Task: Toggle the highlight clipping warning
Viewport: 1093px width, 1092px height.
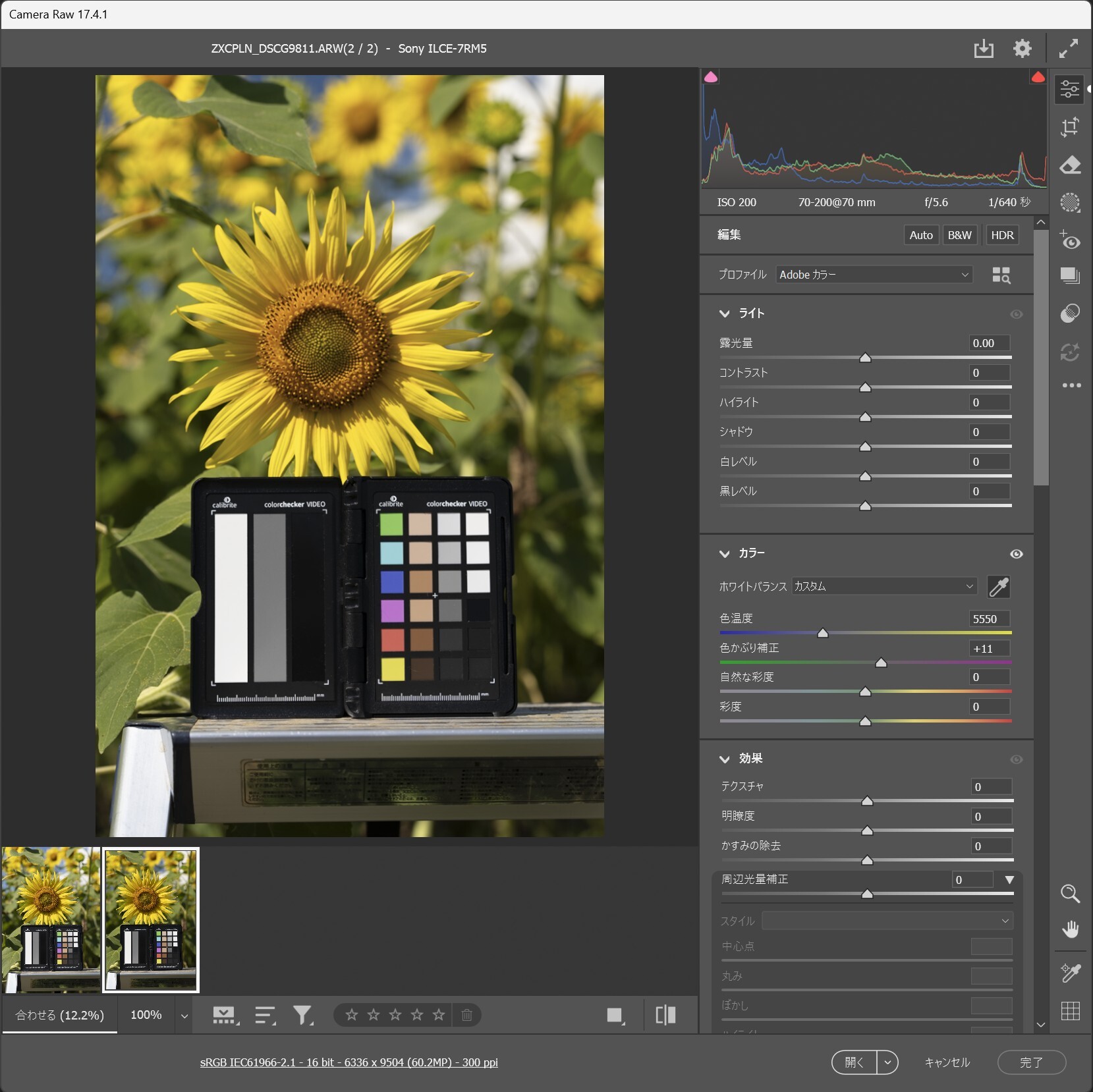Action: click(1038, 76)
